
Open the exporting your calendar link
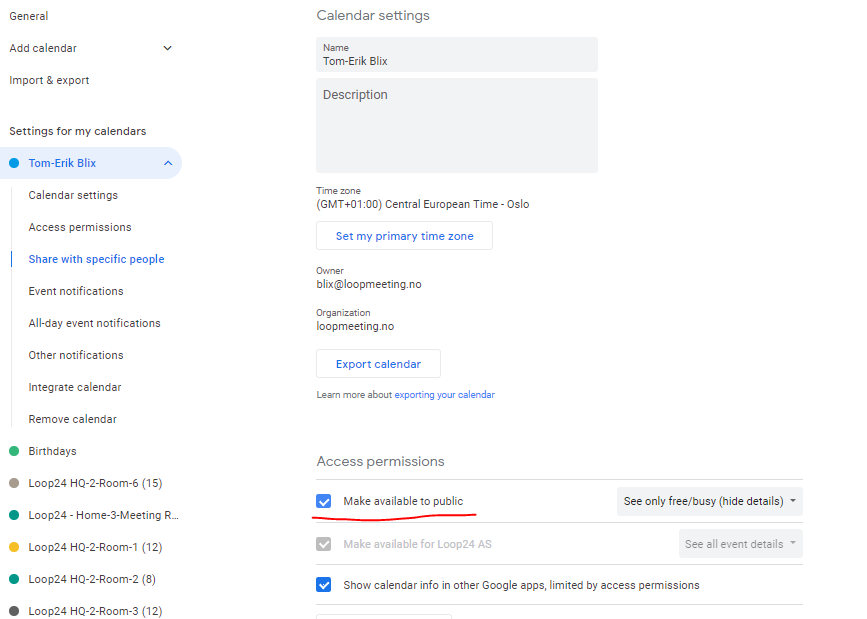coord(444,394)
